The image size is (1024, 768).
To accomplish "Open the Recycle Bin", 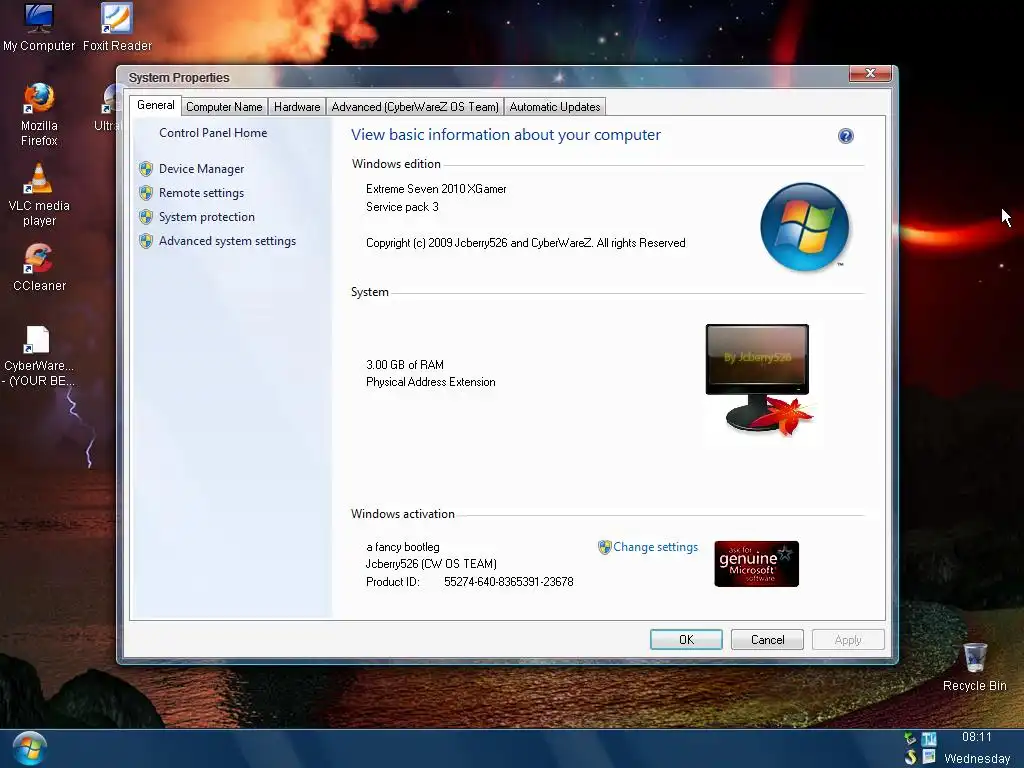I will (x=974, y=667).
